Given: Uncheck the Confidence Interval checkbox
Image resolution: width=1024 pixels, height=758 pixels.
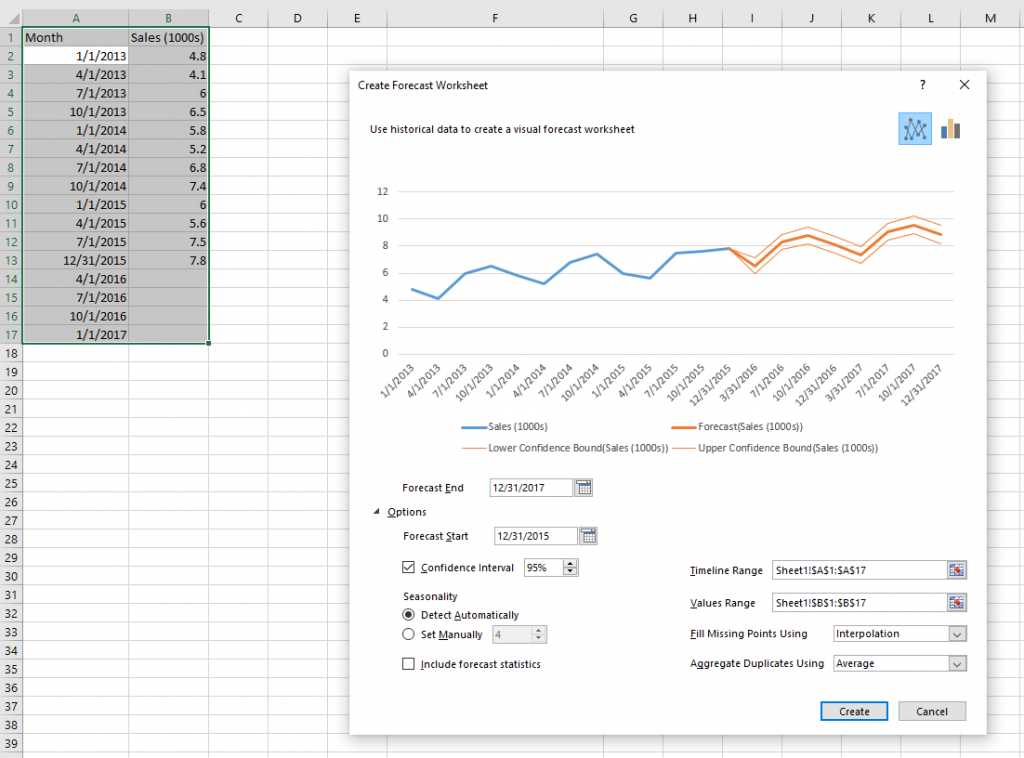Looking at the screenshot, I should [x=408, y=567].
